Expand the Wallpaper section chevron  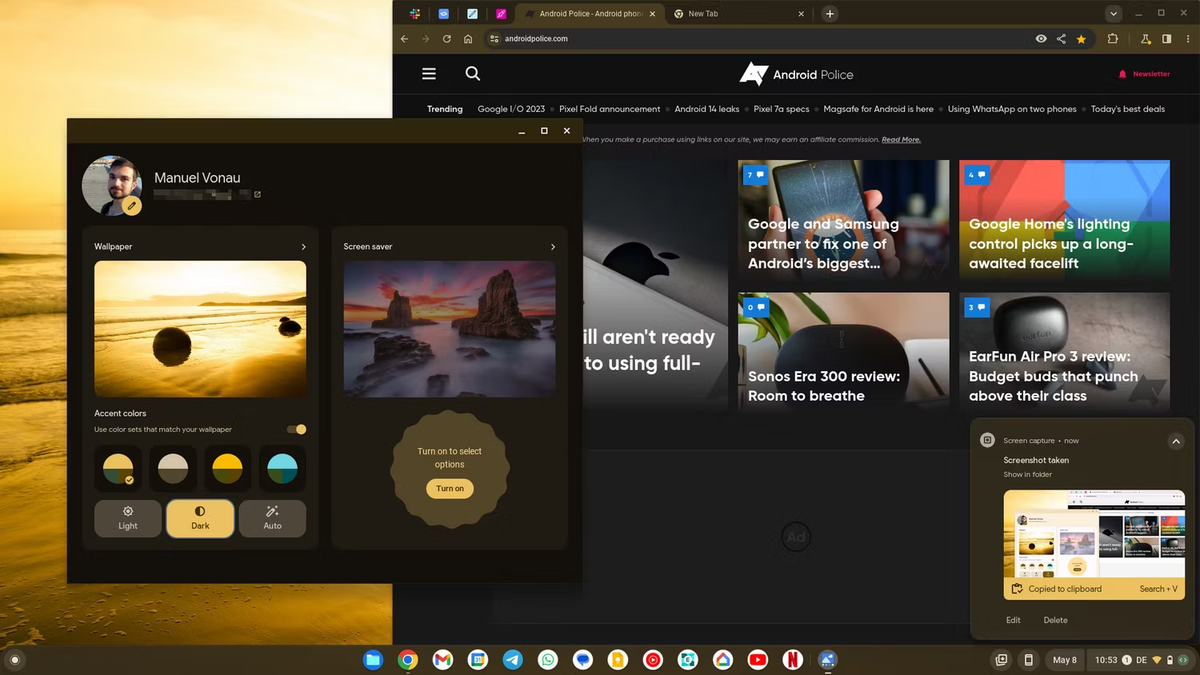point(304,246)
